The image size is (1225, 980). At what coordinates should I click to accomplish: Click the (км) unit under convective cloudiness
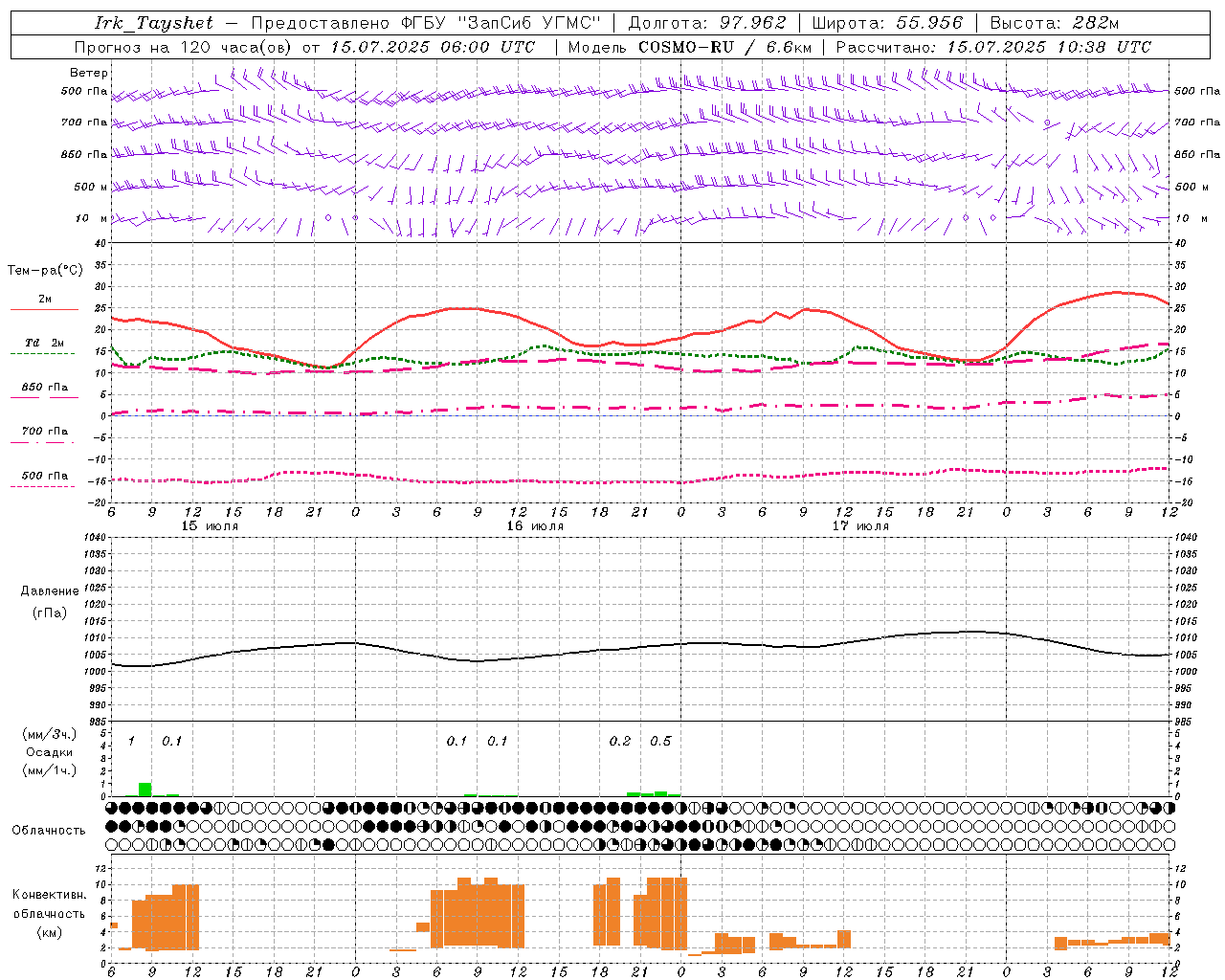click(50, 932)
